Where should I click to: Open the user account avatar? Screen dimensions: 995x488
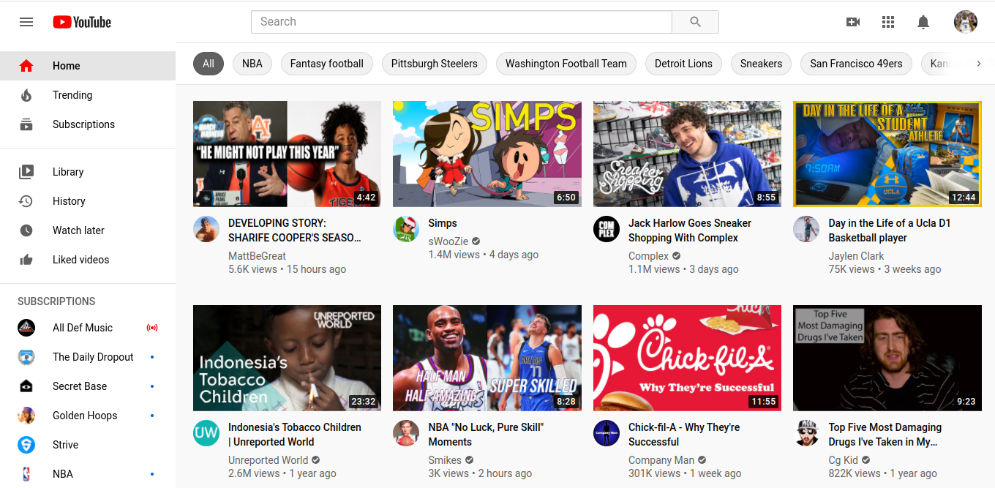(x=965, y=22)
